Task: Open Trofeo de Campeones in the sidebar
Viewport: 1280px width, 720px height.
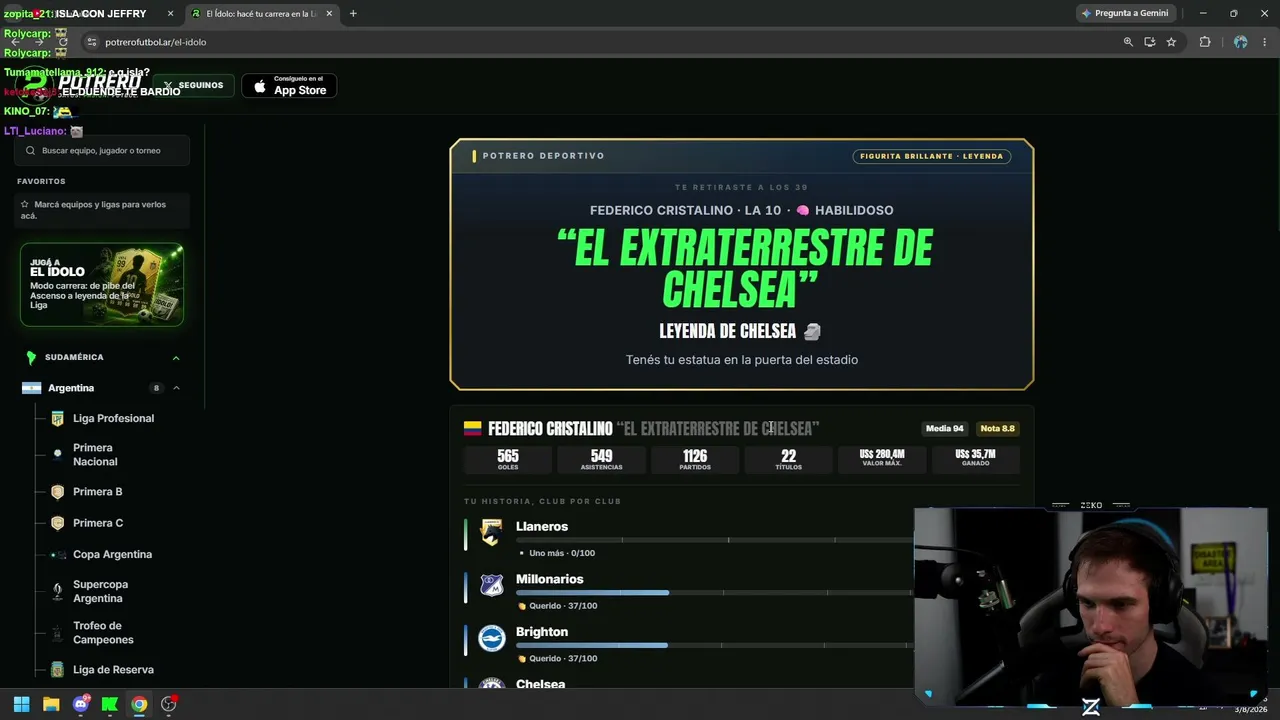Action: pyautogui.click(x=103, y=633)
